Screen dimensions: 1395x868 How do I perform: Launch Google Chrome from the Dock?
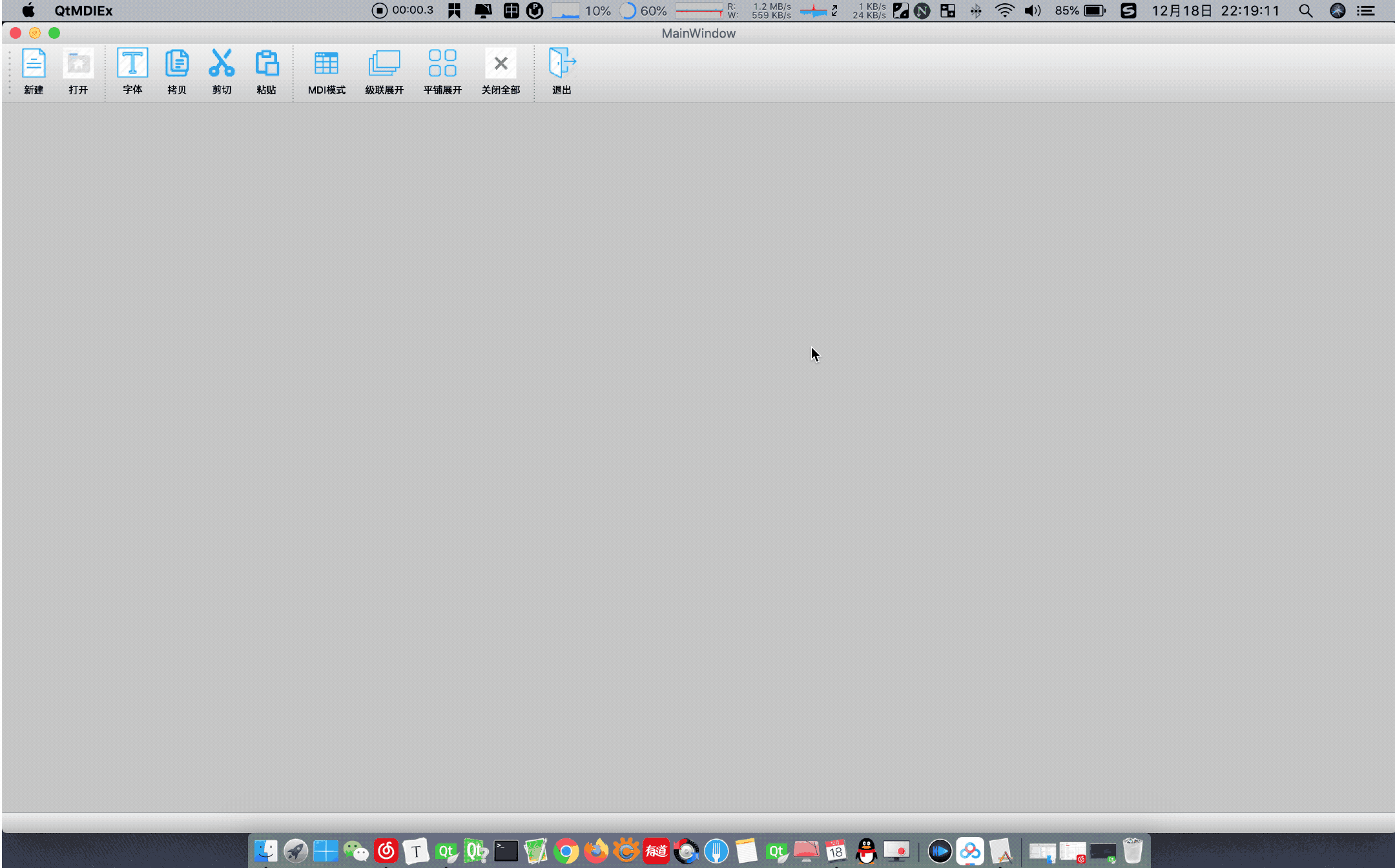(x=566, y=851)
